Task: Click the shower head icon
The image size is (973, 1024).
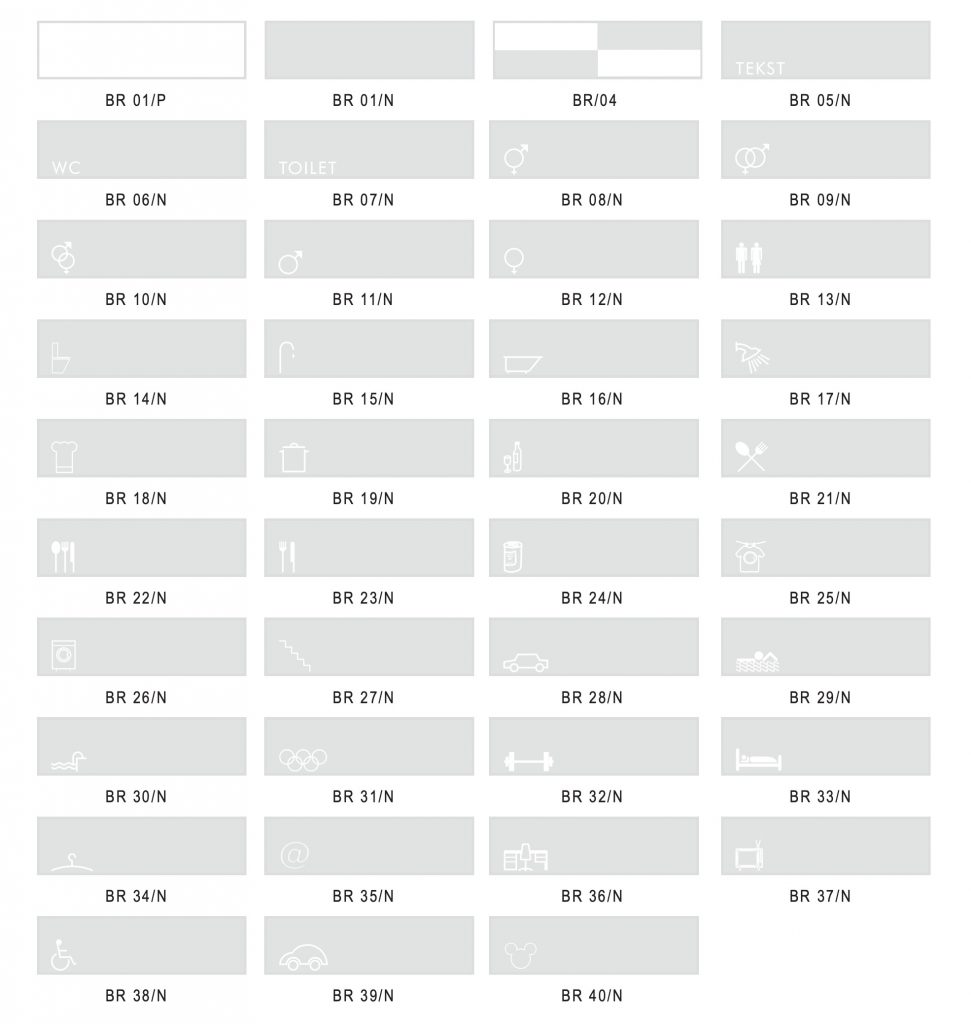Action: 750,356
